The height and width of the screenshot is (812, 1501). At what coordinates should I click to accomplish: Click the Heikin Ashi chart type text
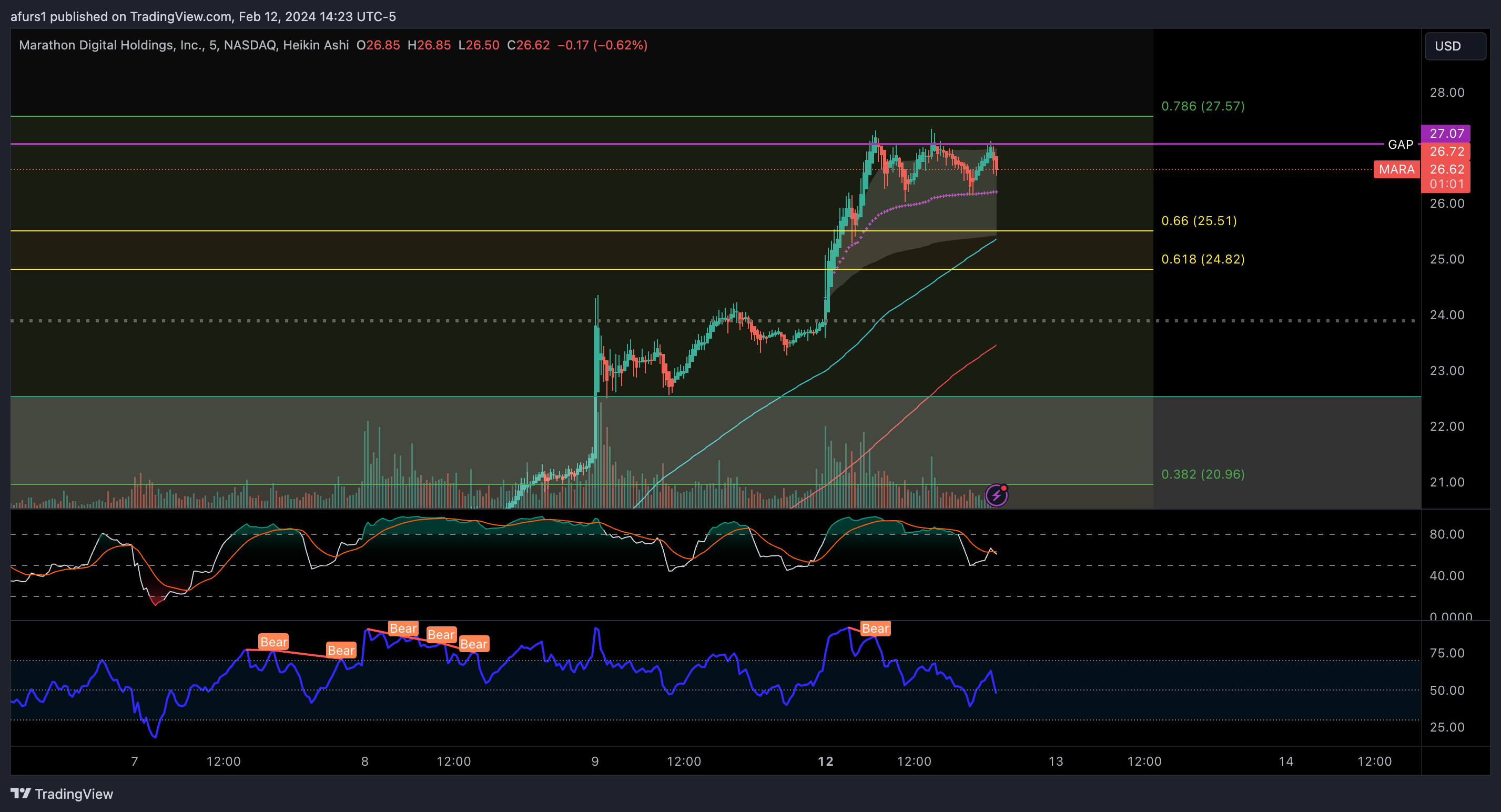coord(316,45)
